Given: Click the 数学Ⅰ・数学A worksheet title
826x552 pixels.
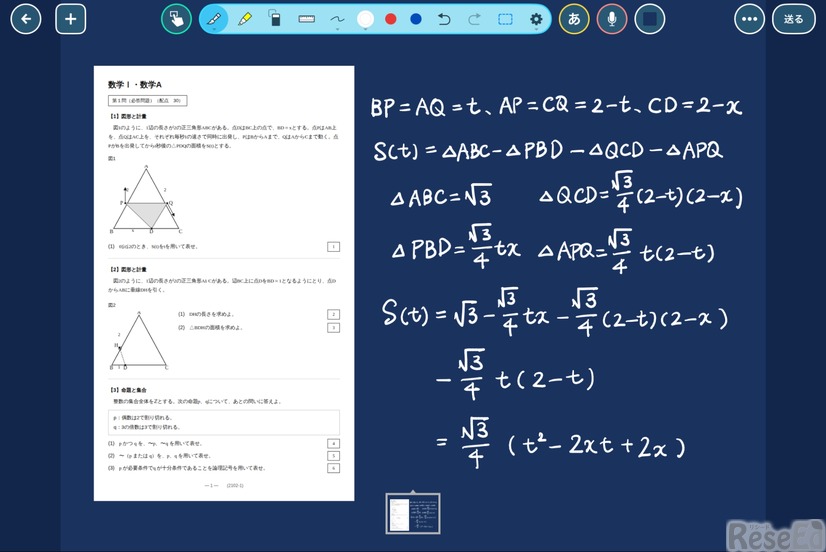Looking at the screenshot, I should 135,85.
